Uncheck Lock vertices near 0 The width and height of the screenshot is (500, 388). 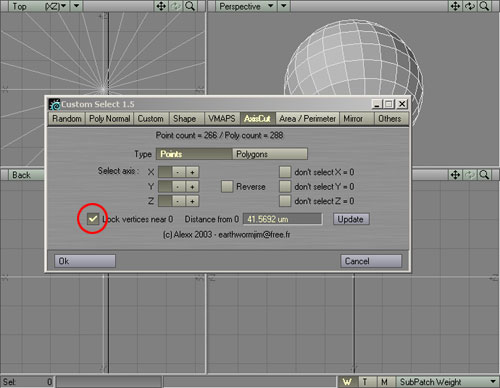click(93, 219)
